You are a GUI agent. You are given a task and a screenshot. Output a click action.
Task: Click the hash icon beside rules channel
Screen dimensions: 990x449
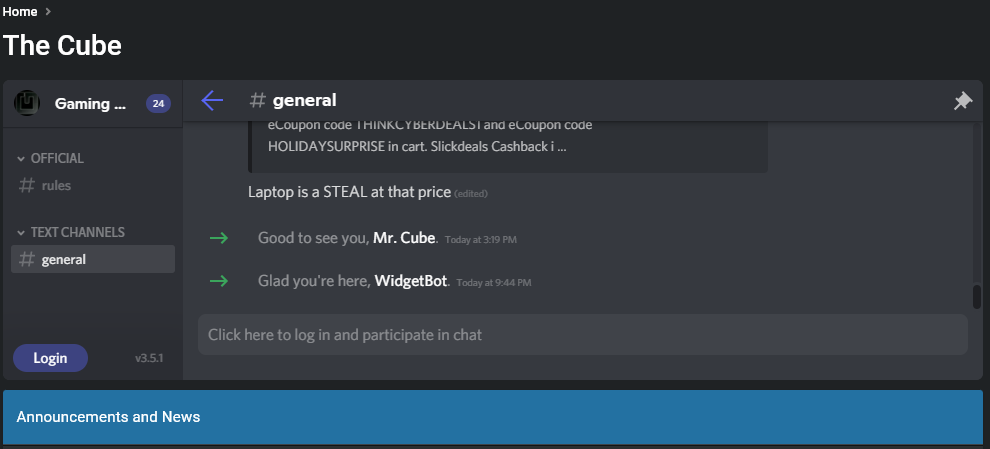click(x=27, y=186)
